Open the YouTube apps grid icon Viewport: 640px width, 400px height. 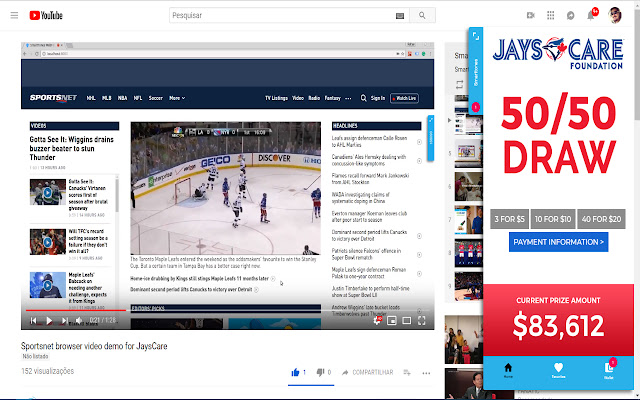(x=551, y=16)
